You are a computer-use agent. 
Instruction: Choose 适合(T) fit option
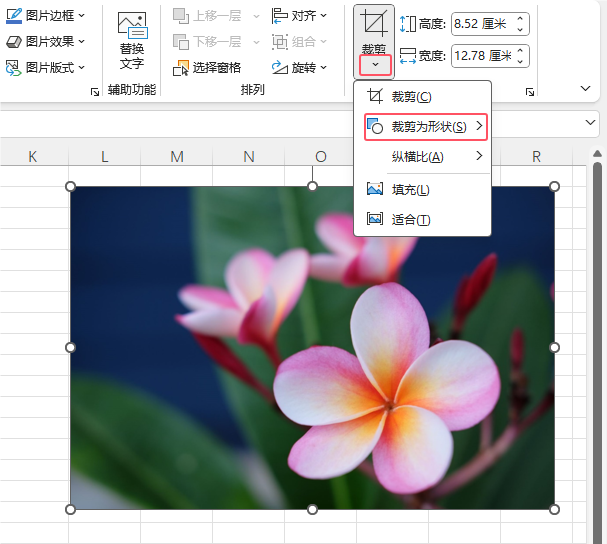point(422,220)
